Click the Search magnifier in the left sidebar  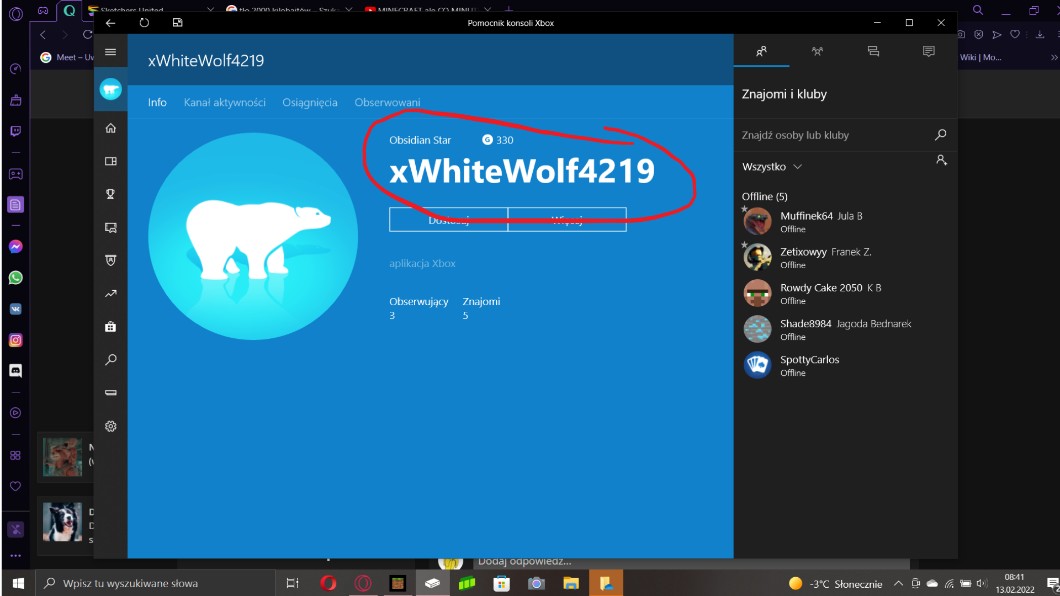tap(110, 359)
